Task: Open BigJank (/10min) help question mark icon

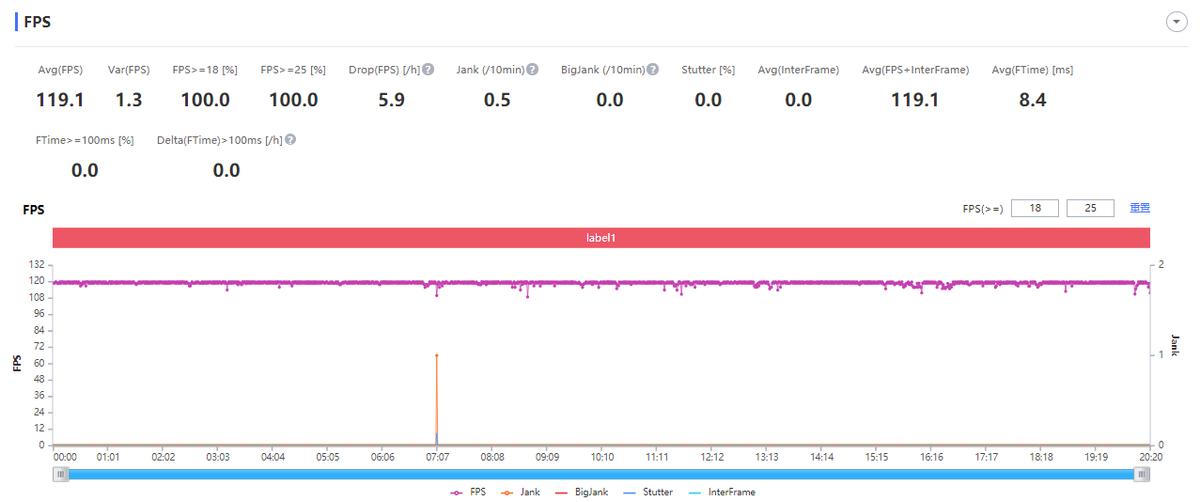Action: (x=653, y=70)
